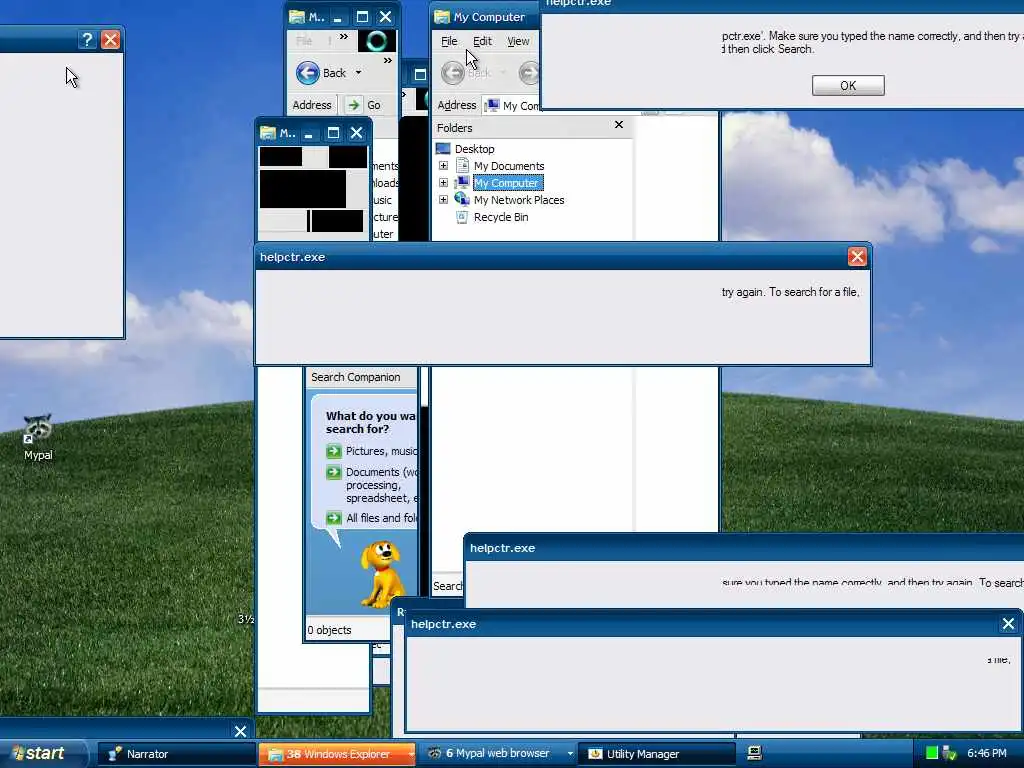Click the My Documents icon in tree
1024x768 pixels.
462,165
